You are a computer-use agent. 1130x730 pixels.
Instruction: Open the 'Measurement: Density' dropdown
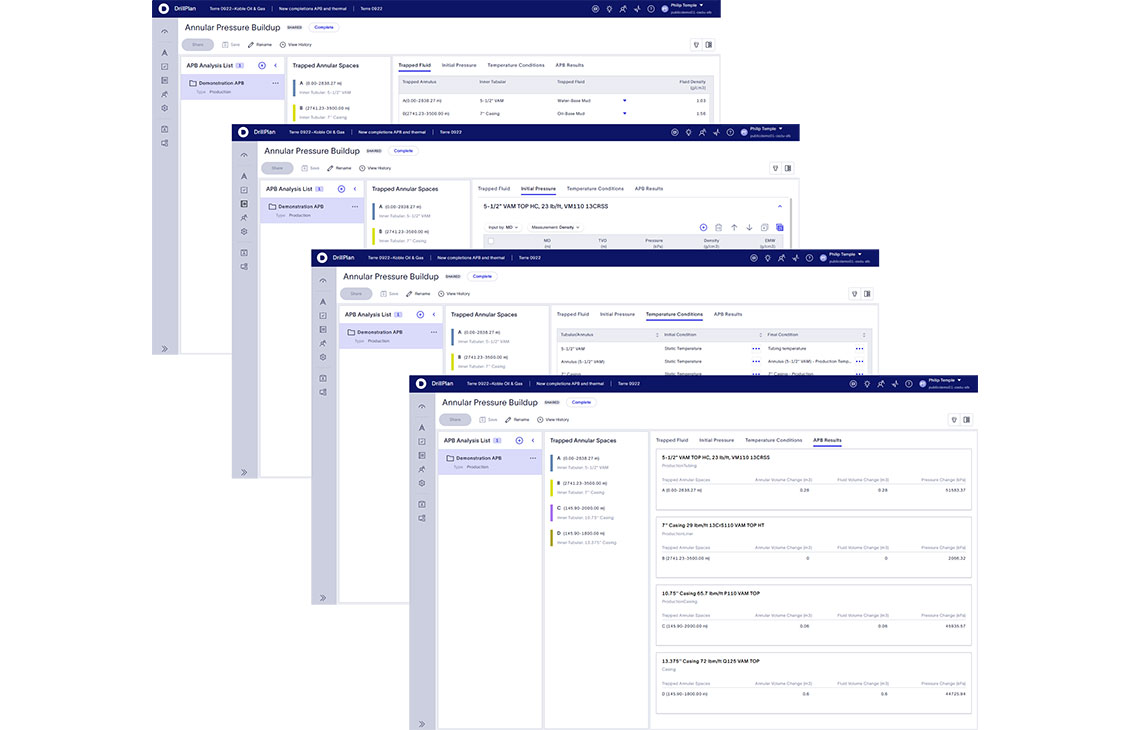(x=555, y=227)
